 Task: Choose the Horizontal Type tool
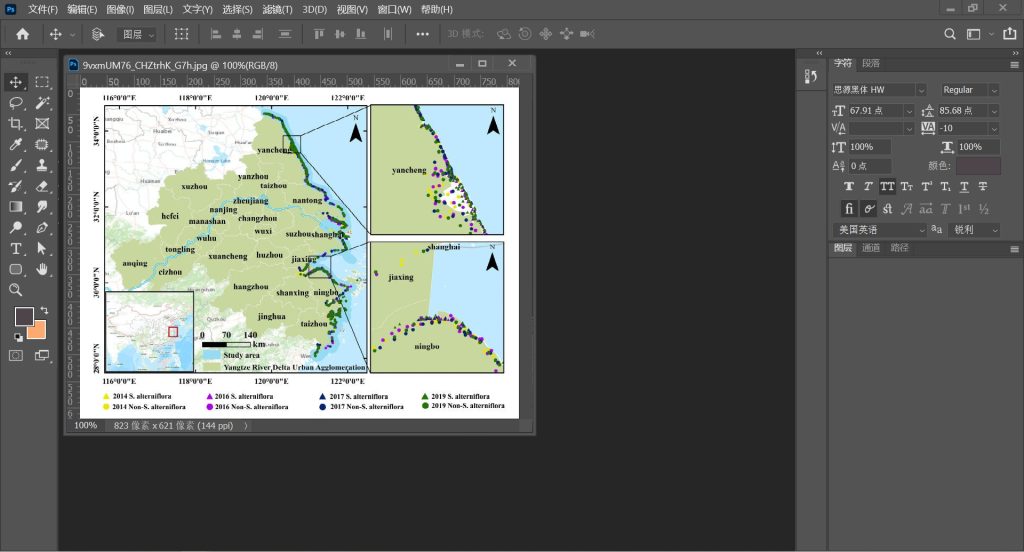(16, 248)
